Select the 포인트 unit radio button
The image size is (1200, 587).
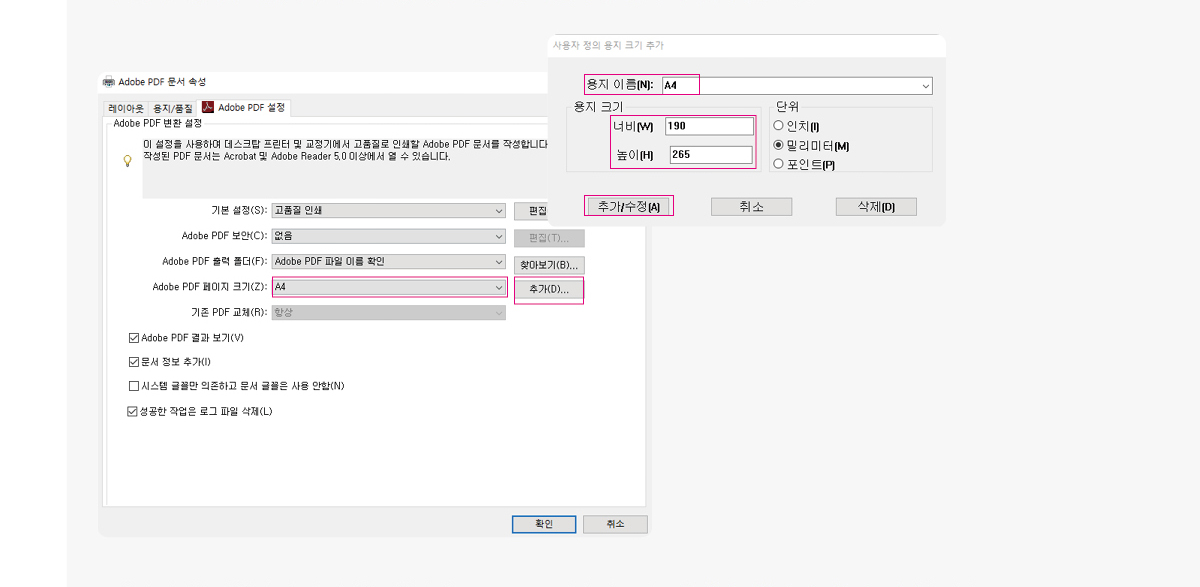point(779,164)
